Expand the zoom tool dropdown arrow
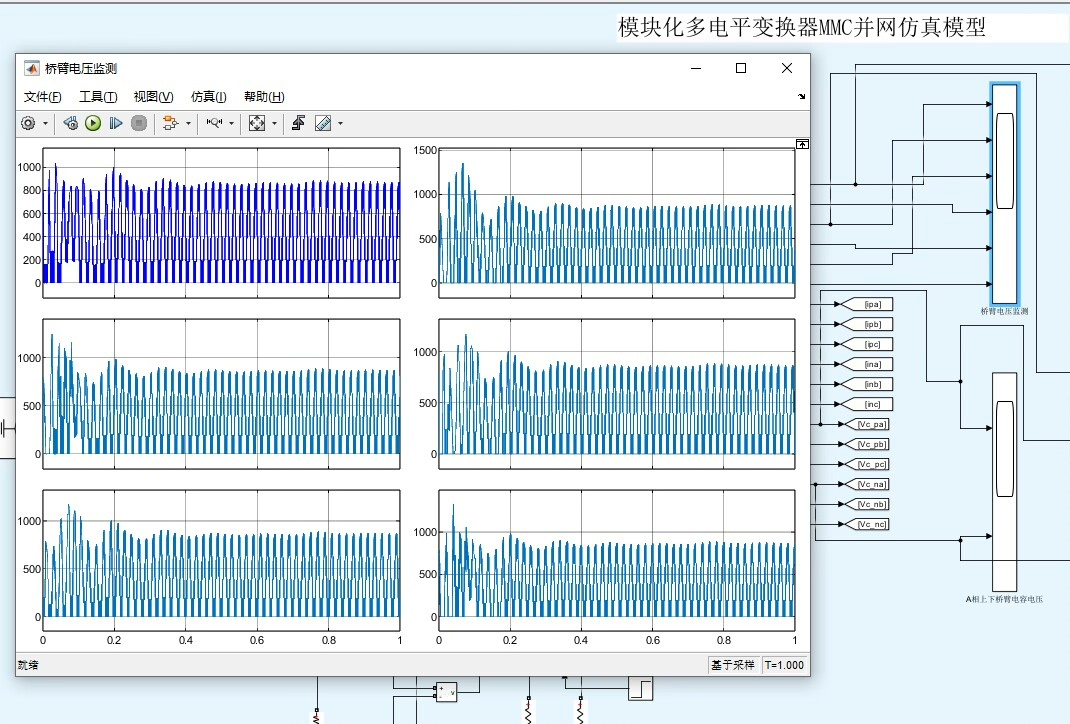The height and width of the screenshot is (724, 1070). click(231, 124)
